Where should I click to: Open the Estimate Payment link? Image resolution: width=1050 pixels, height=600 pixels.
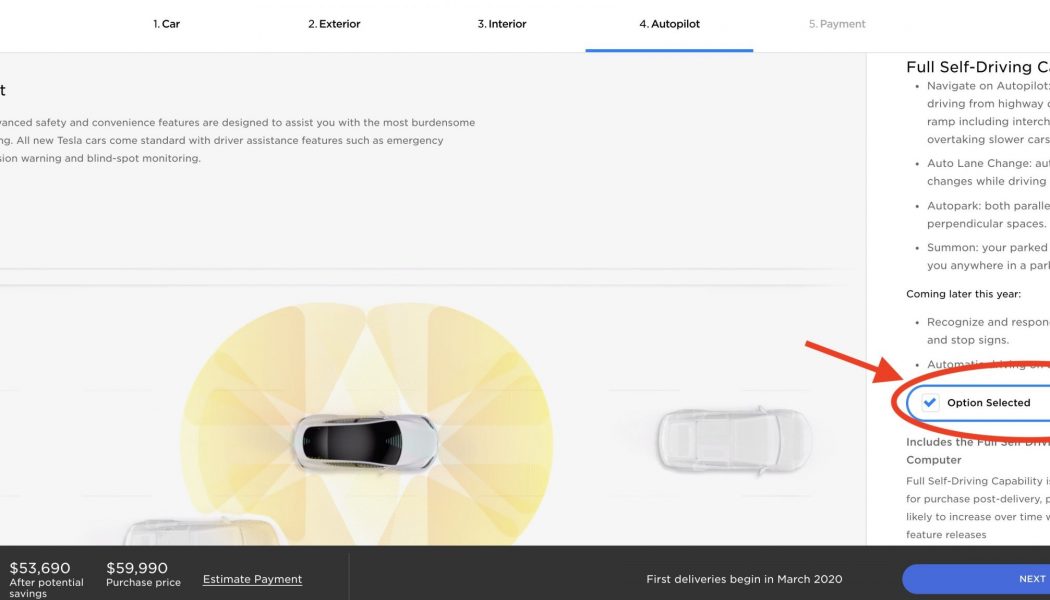coord(252,578)
